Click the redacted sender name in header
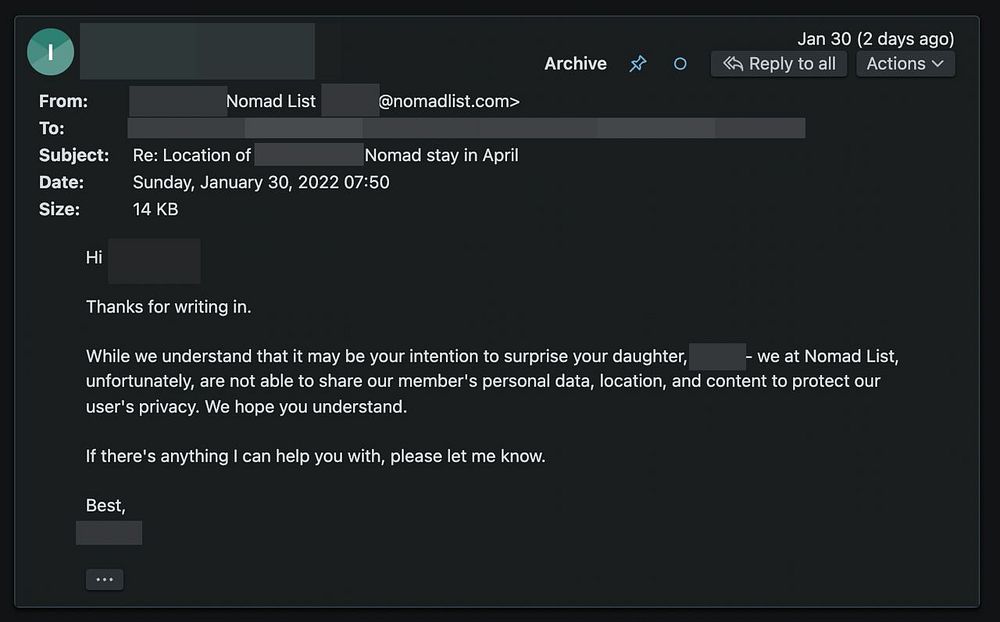The width and height of the screenshot is (1000, 622). (197, 51)
